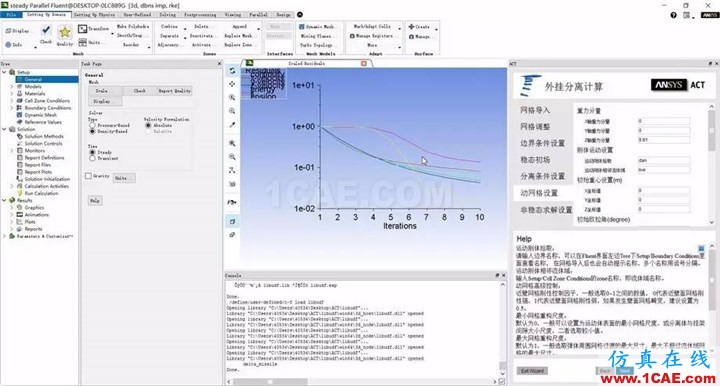Select Transient time option
Image resolution: width=720 pixels, height=386 pixels.
point(92,158)
